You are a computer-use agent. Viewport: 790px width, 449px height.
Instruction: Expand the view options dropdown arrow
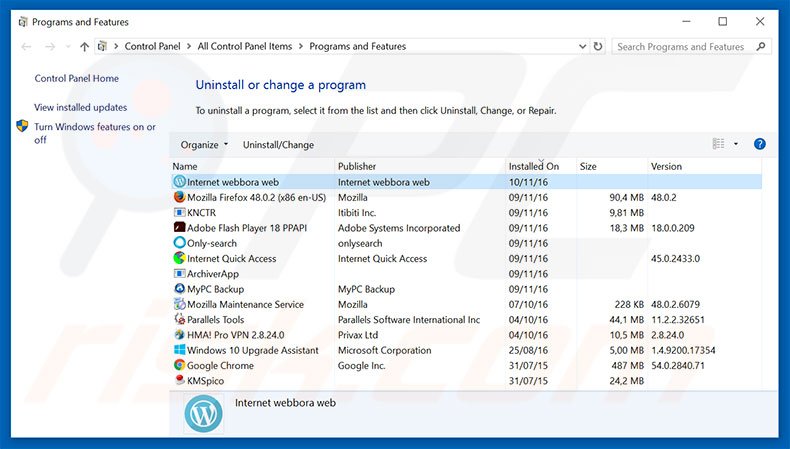[x=736, y=144]
